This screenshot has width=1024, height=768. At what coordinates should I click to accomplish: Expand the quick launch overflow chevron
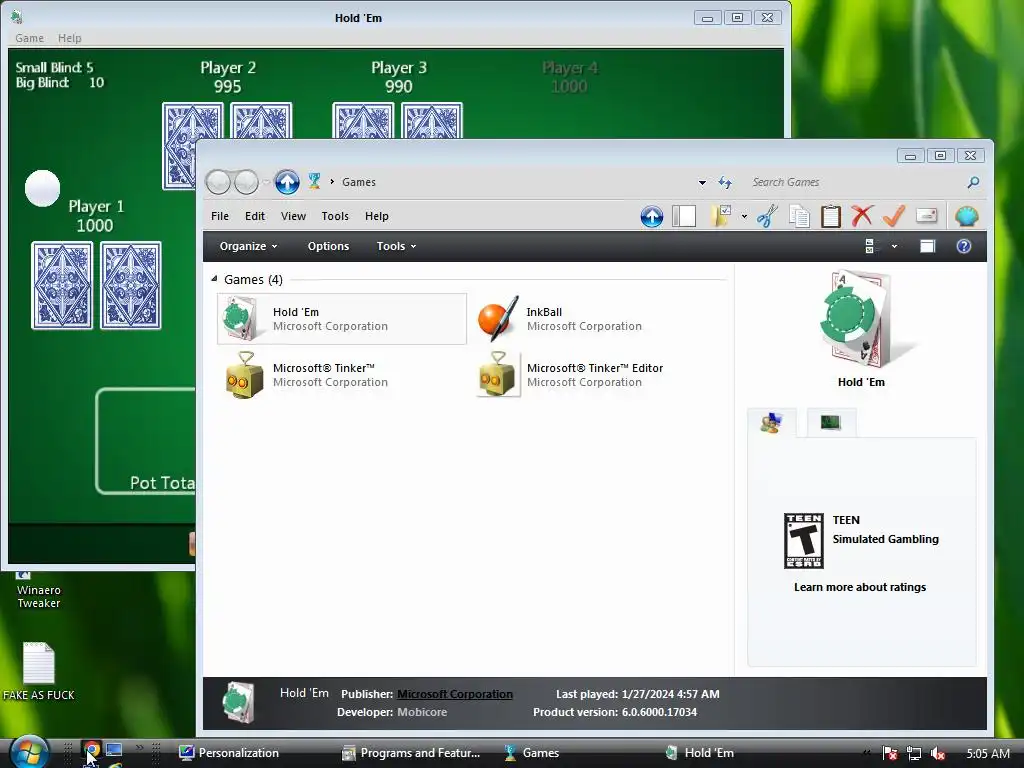pos(139,748)
